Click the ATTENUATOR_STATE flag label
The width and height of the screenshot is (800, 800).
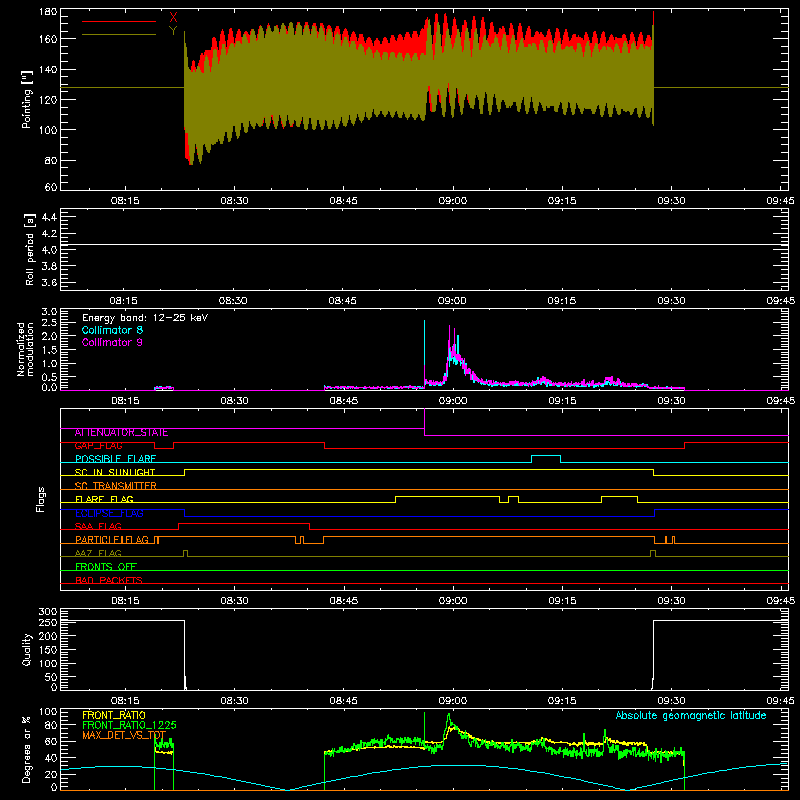121,433
